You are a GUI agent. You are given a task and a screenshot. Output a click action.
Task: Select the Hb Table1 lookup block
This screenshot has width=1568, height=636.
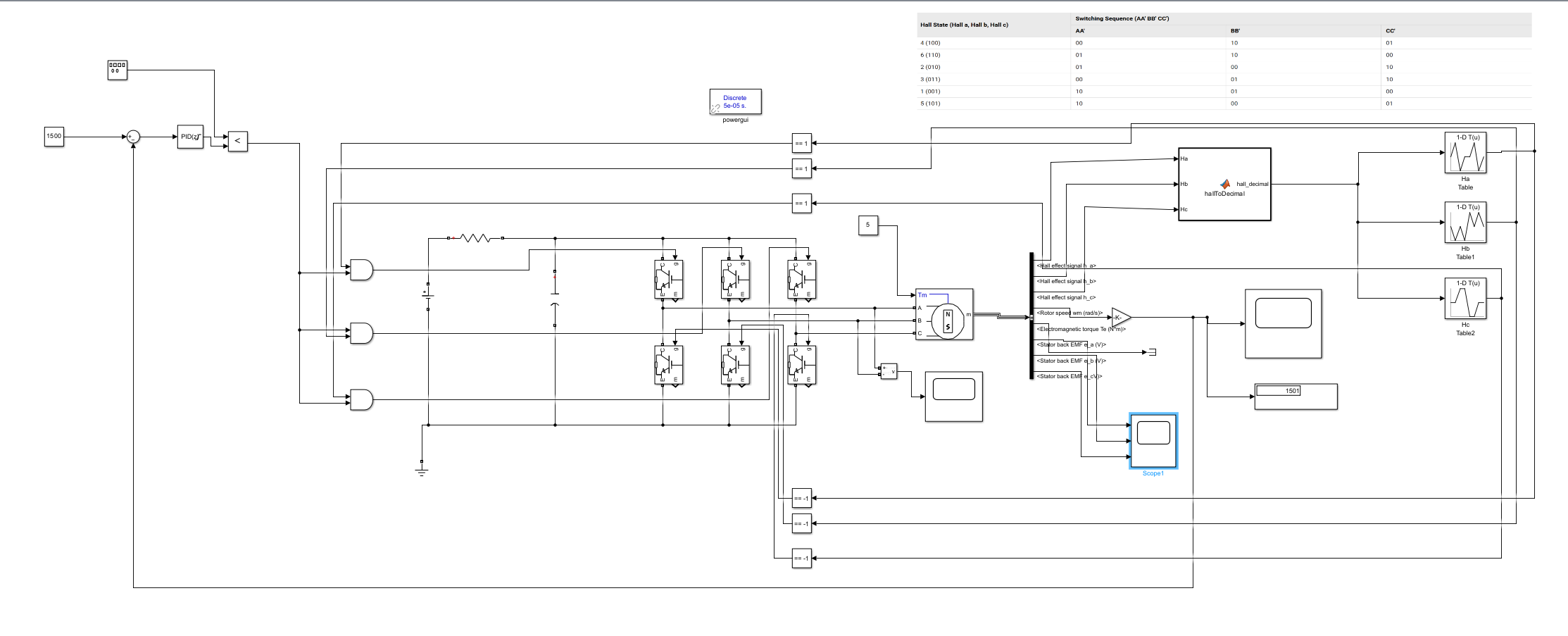click(1465, 223)
